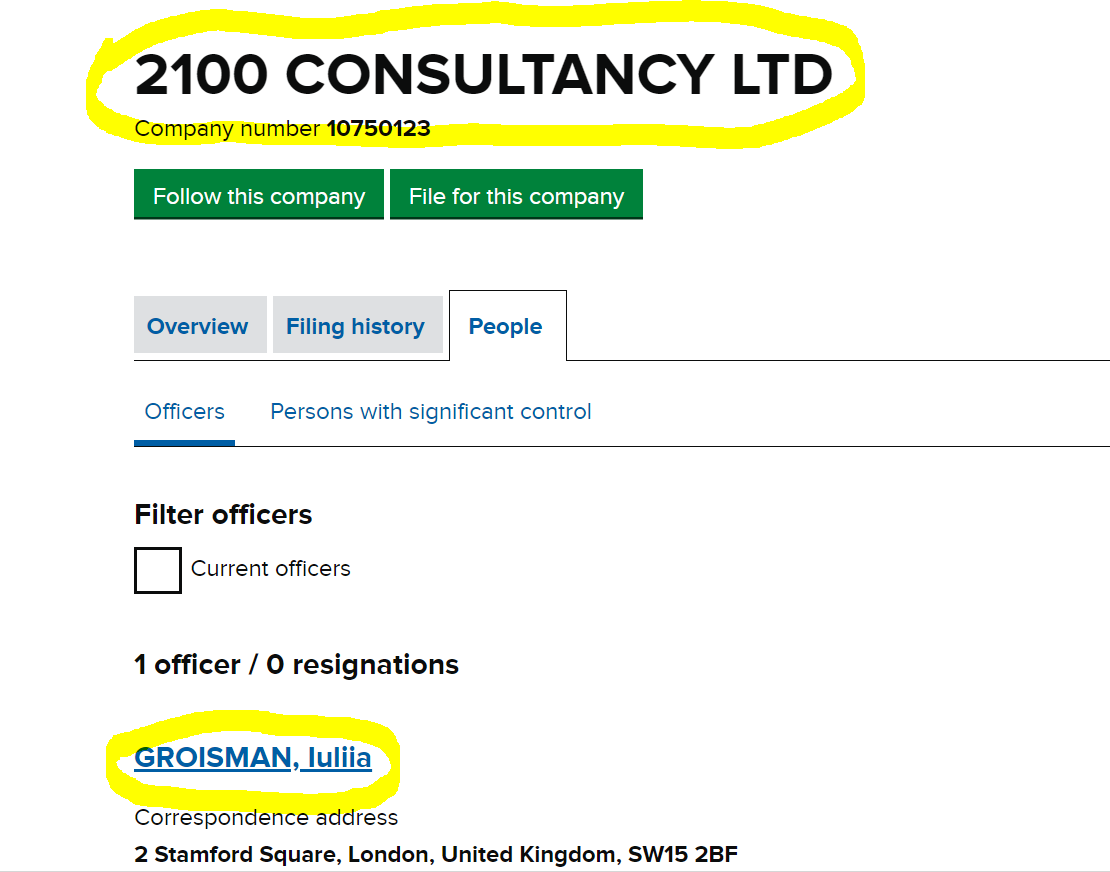Click the 2100 CONSULTANCY LTD heading
The image size is (1110, 872).
(x=484, y=75)
